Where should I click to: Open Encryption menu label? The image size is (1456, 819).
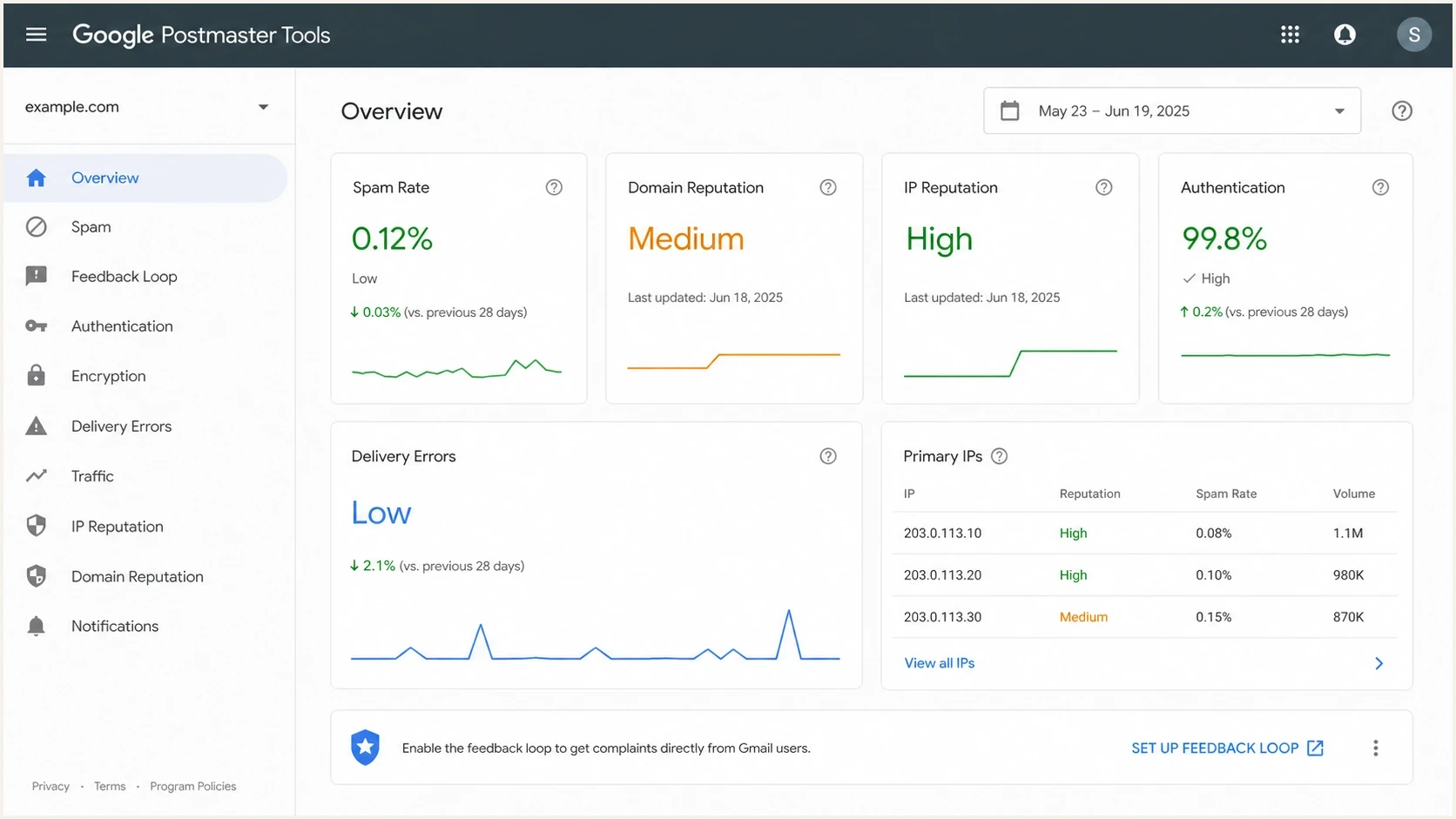tap(108, 376)
